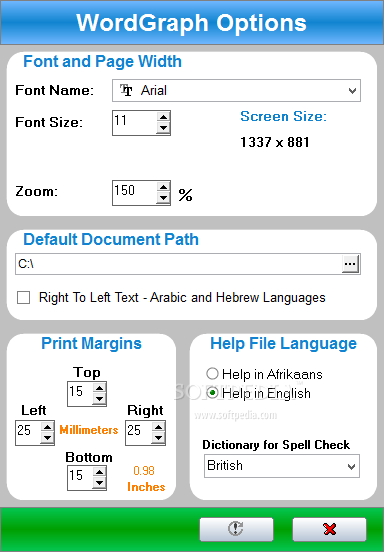
Task: Click into the Font Size field
Action: pyautogui.click(x=134, y=123)
